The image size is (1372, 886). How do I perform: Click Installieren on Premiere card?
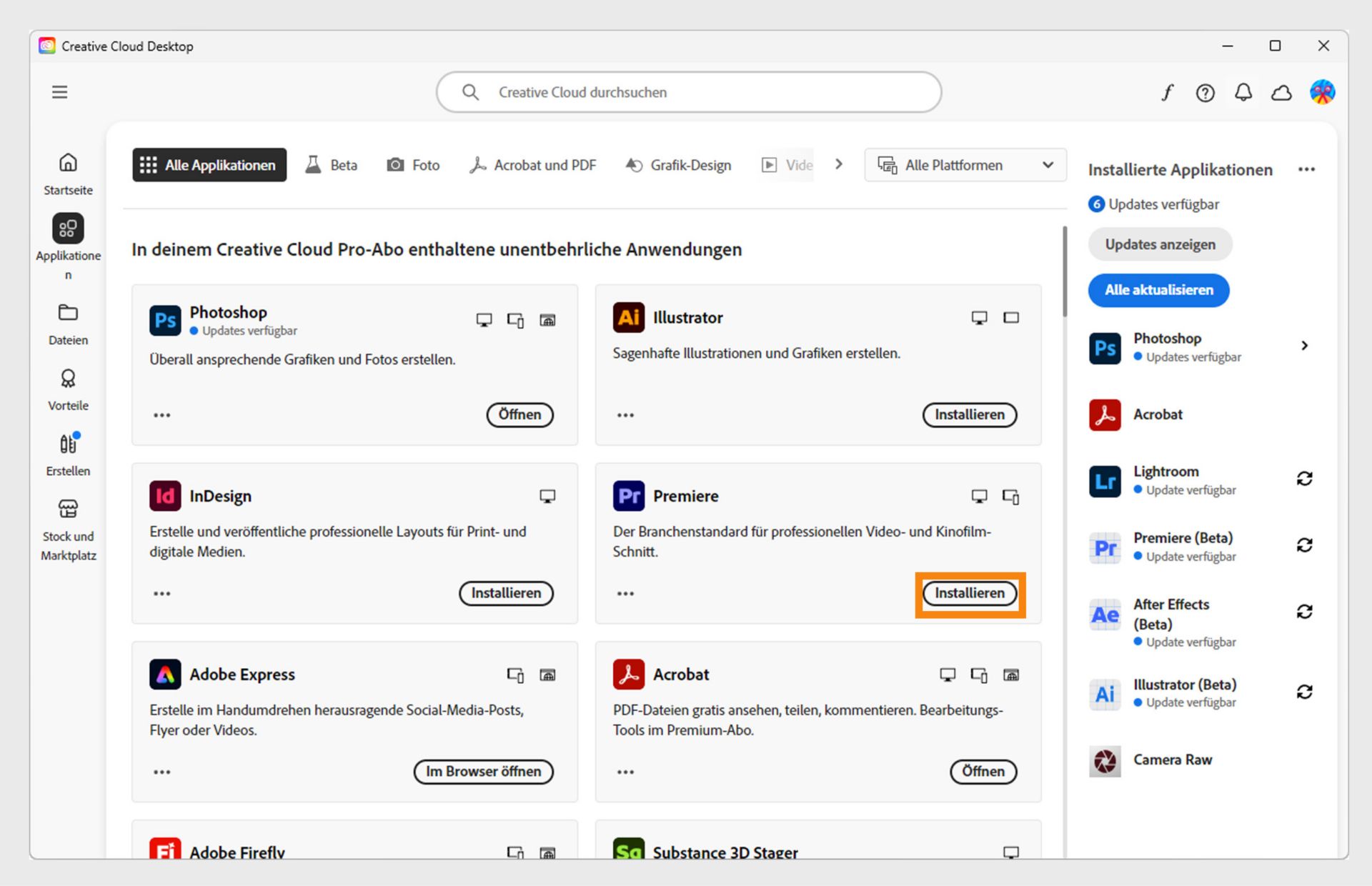click(970, 593)
